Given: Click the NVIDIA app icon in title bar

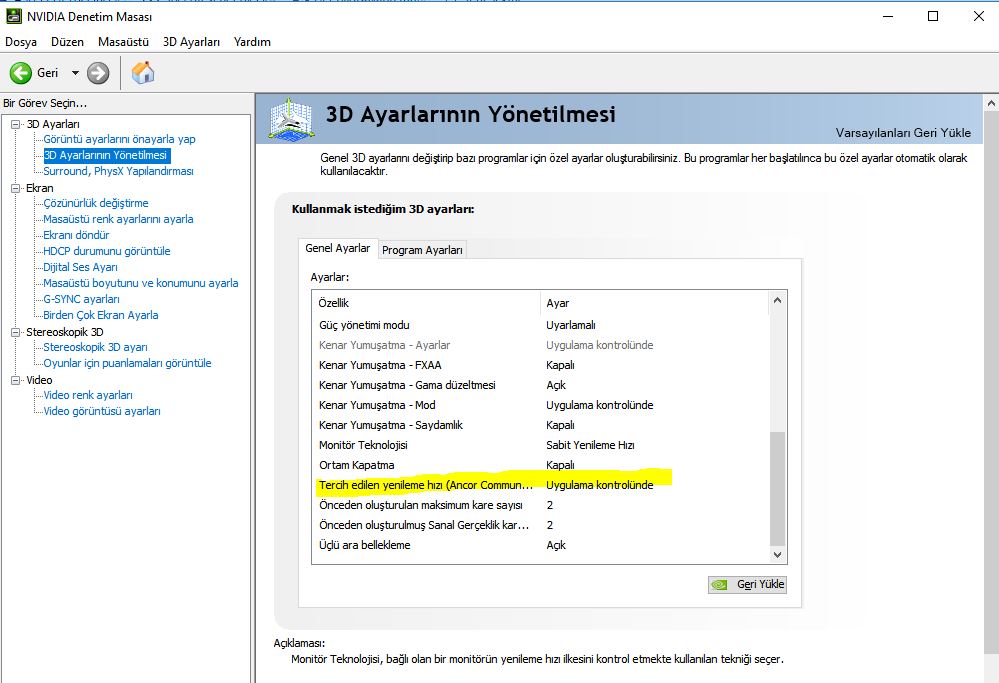Looking at the screenshot, I should (x=13, y=17).
